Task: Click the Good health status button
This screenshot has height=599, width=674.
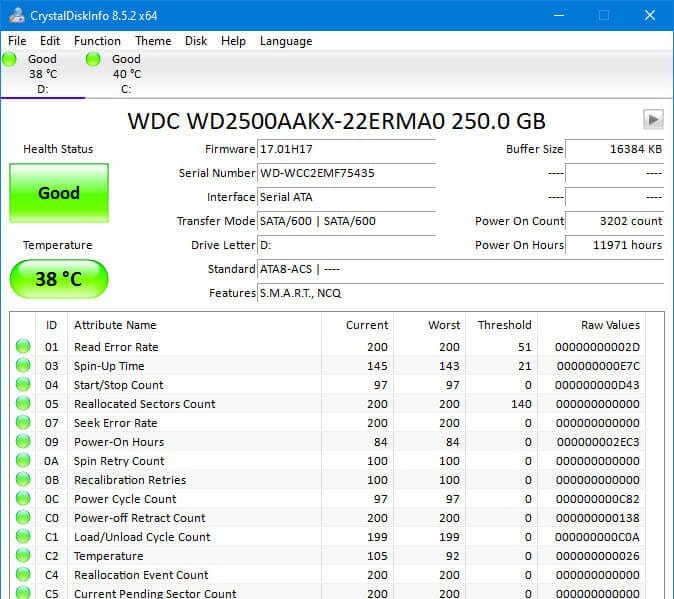Action: (x=59, y=193)
